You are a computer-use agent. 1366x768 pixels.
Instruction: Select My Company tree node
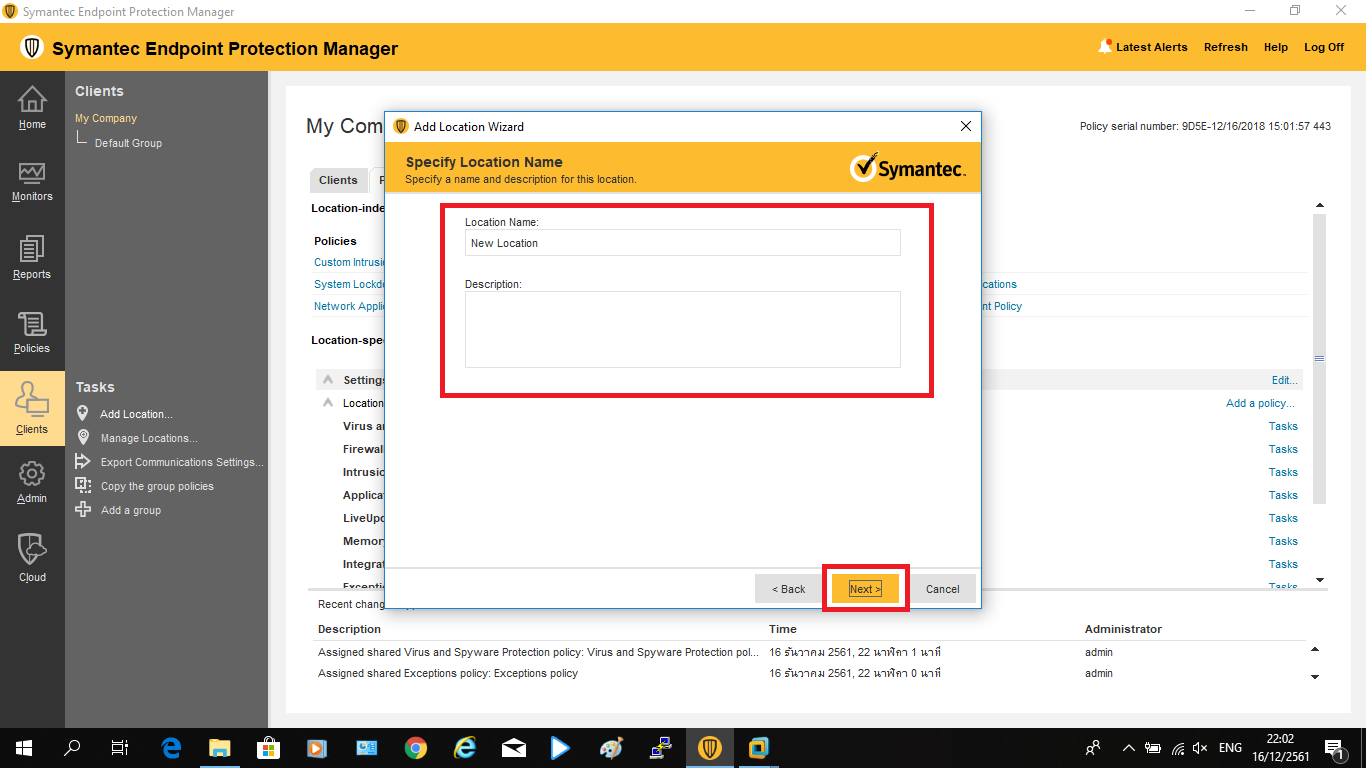pos(106,118)
